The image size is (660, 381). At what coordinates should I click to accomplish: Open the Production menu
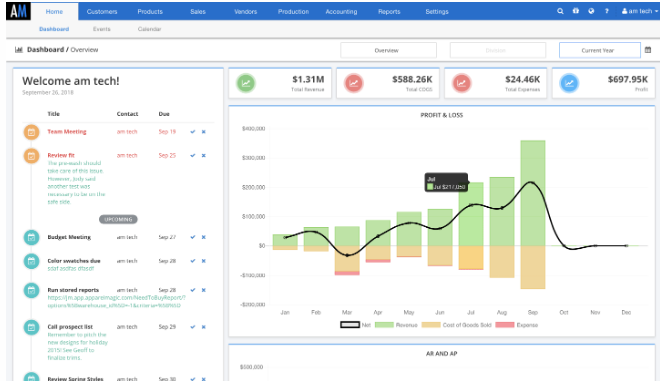coord(293,11)
